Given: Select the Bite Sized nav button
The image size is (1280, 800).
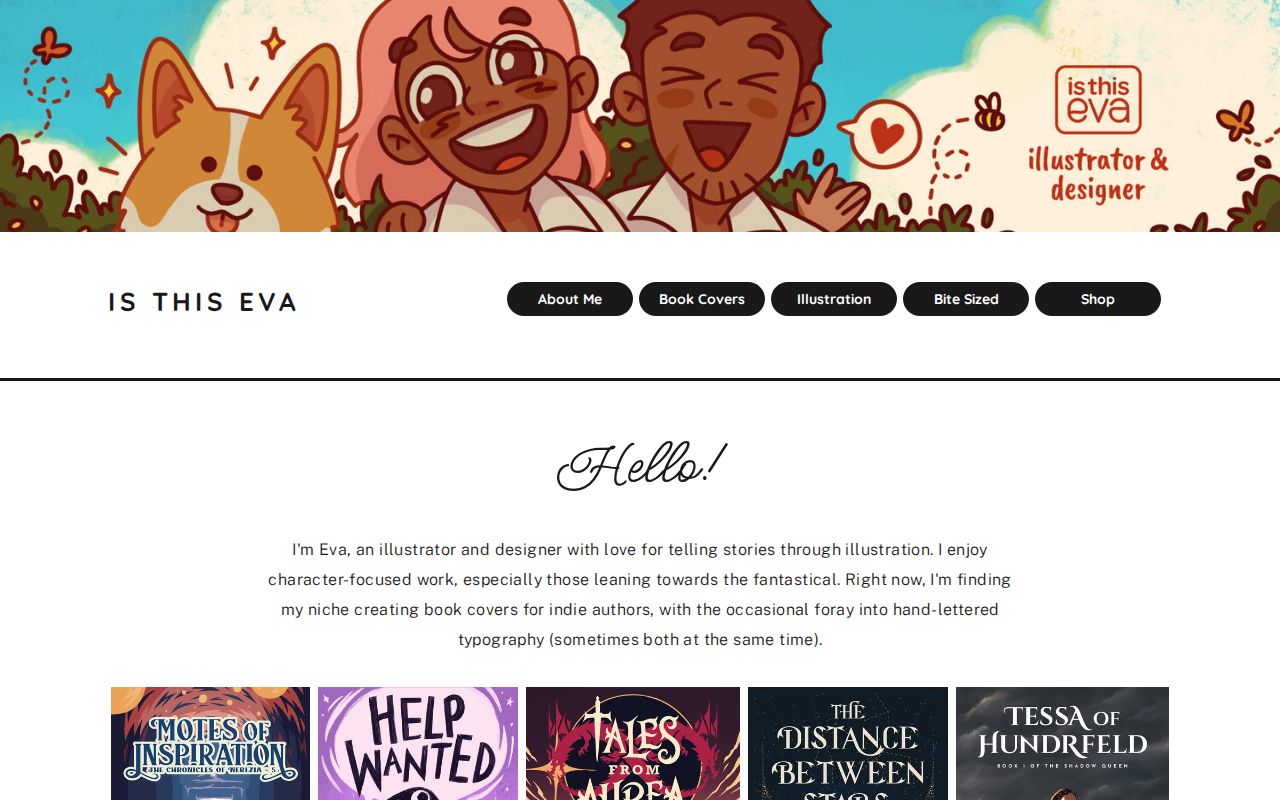Looking at the screenshot, I should (x=966, y=299).
